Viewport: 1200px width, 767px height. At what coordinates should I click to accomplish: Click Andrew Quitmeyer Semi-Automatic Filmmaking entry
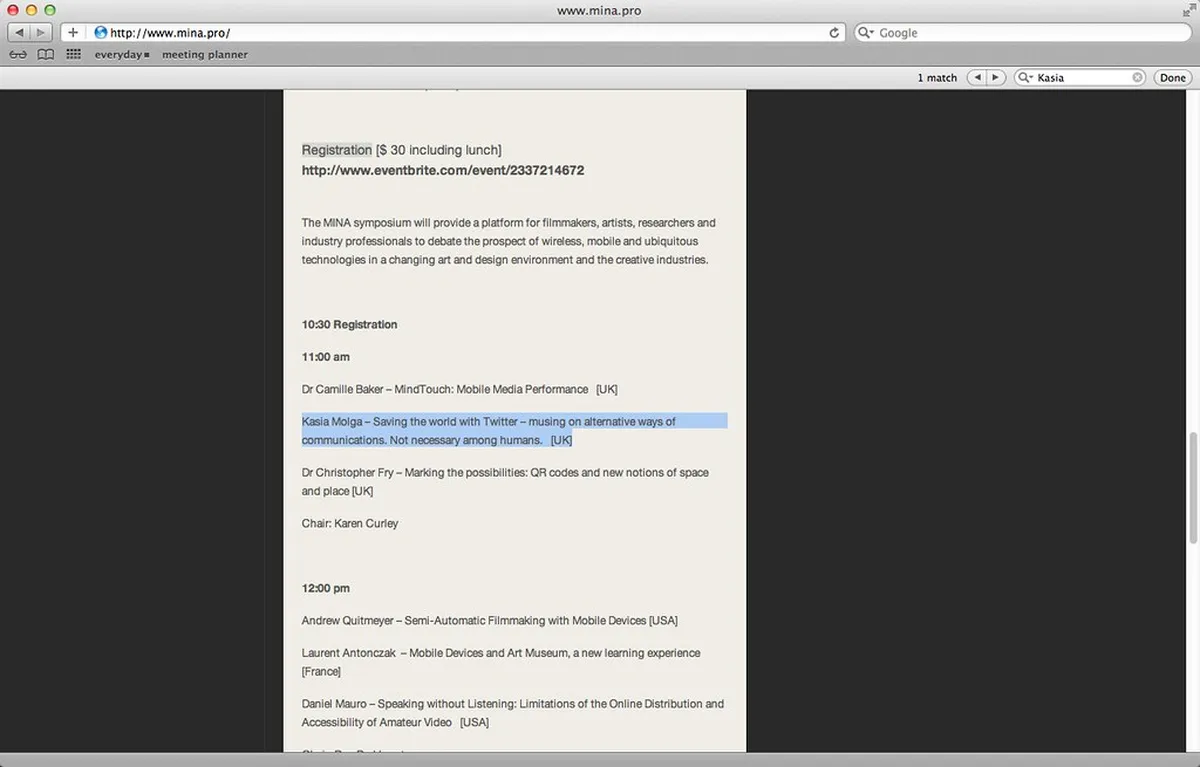pyautogui.click(x=490, y=621)
